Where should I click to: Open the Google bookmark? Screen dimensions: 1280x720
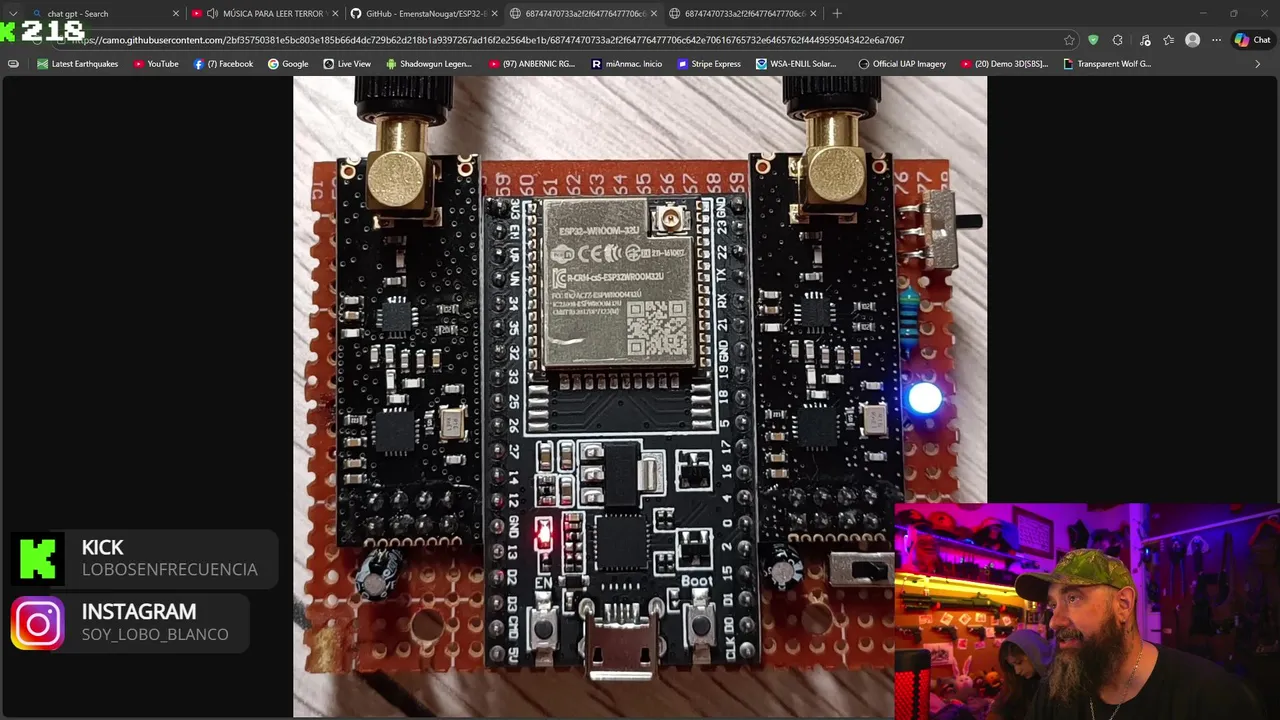[x=288, y=63]
